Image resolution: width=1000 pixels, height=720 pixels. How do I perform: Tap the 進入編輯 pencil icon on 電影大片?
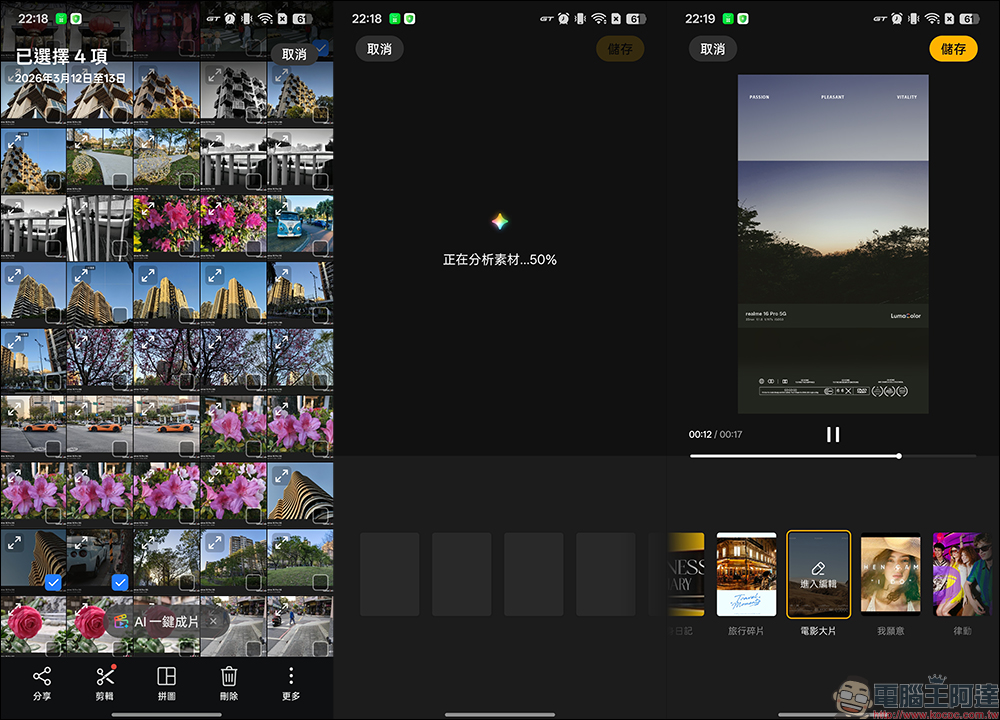click(818, 568)
